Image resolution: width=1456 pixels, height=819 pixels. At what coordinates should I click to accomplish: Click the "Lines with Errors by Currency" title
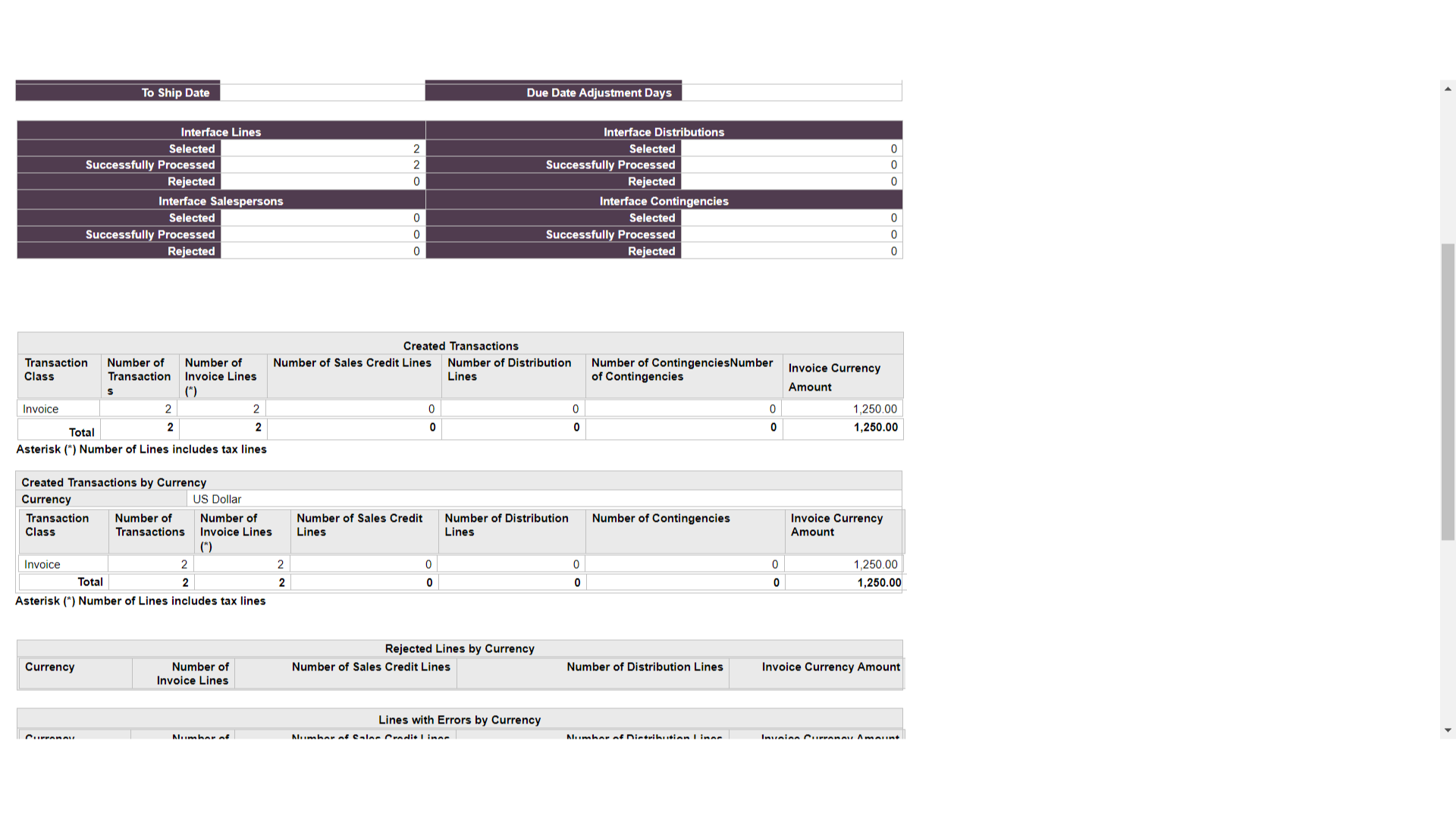460,720
